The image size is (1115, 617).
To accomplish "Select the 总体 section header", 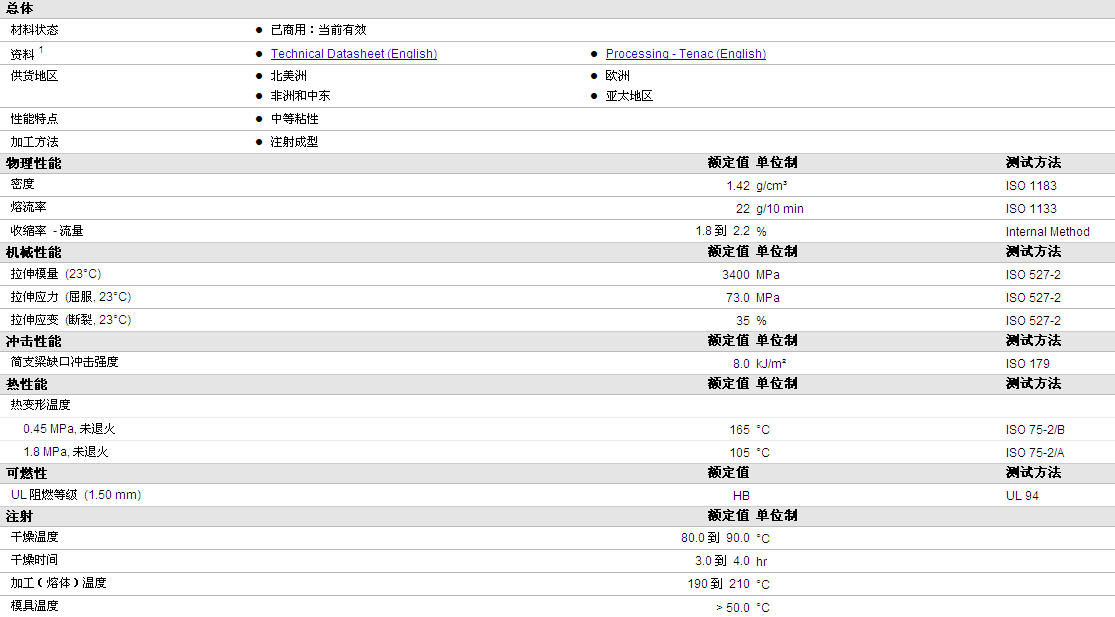I will (20, 8).
